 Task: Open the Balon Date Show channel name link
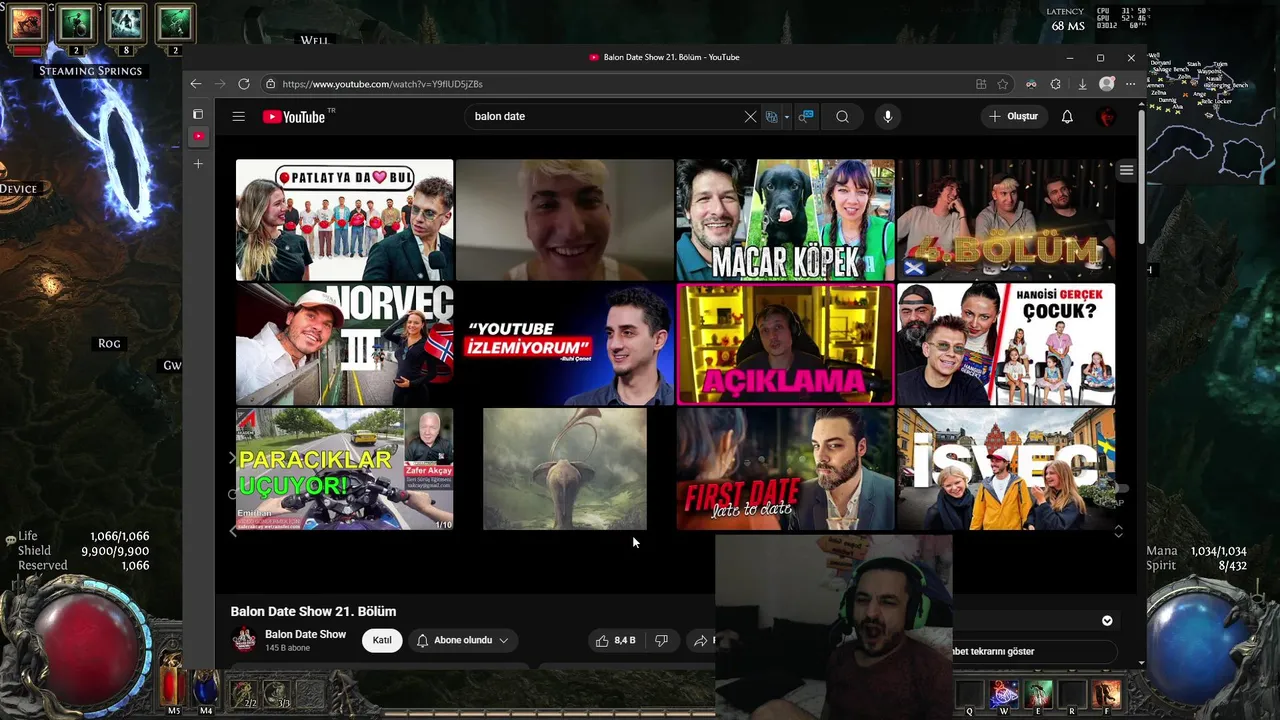coord(305,634)
